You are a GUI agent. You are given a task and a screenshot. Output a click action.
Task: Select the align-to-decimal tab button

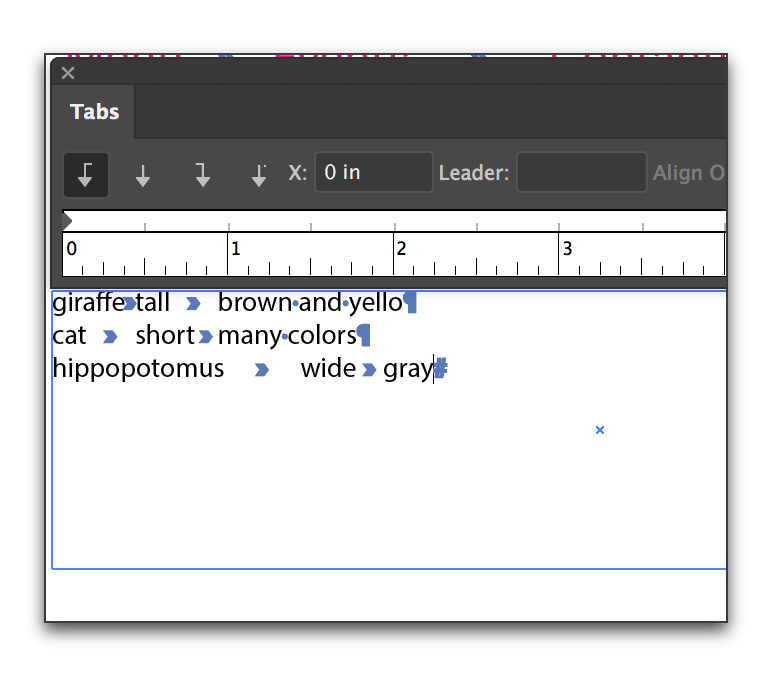(x=259, y=174)
